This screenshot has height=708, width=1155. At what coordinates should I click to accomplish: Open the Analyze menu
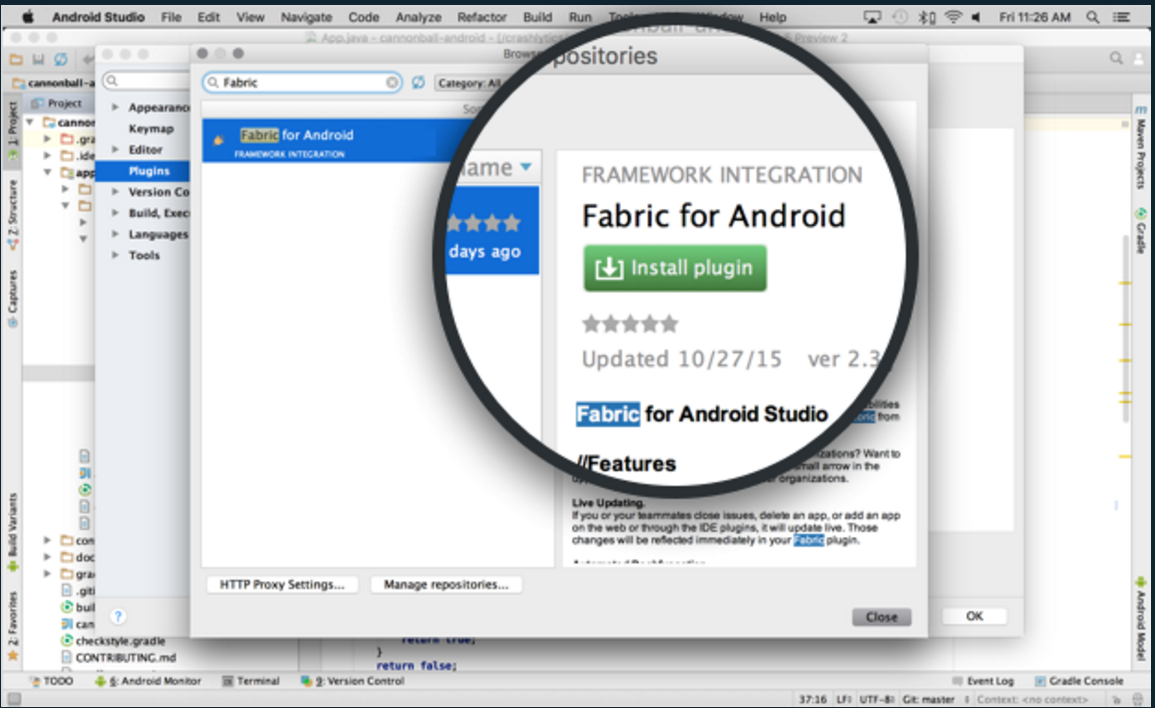tap(418, 17)
